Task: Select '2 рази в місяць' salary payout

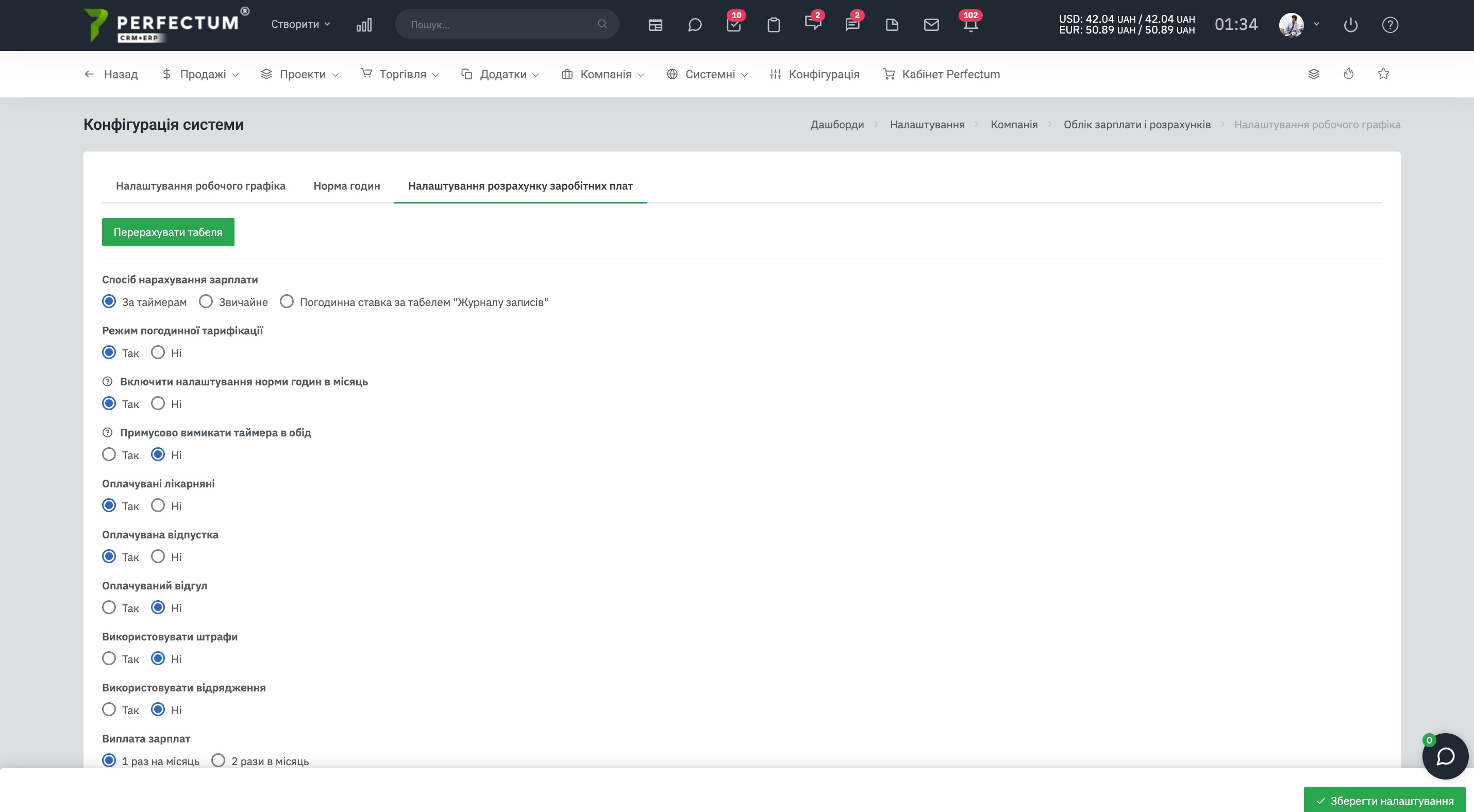Action: click(218, 760)
